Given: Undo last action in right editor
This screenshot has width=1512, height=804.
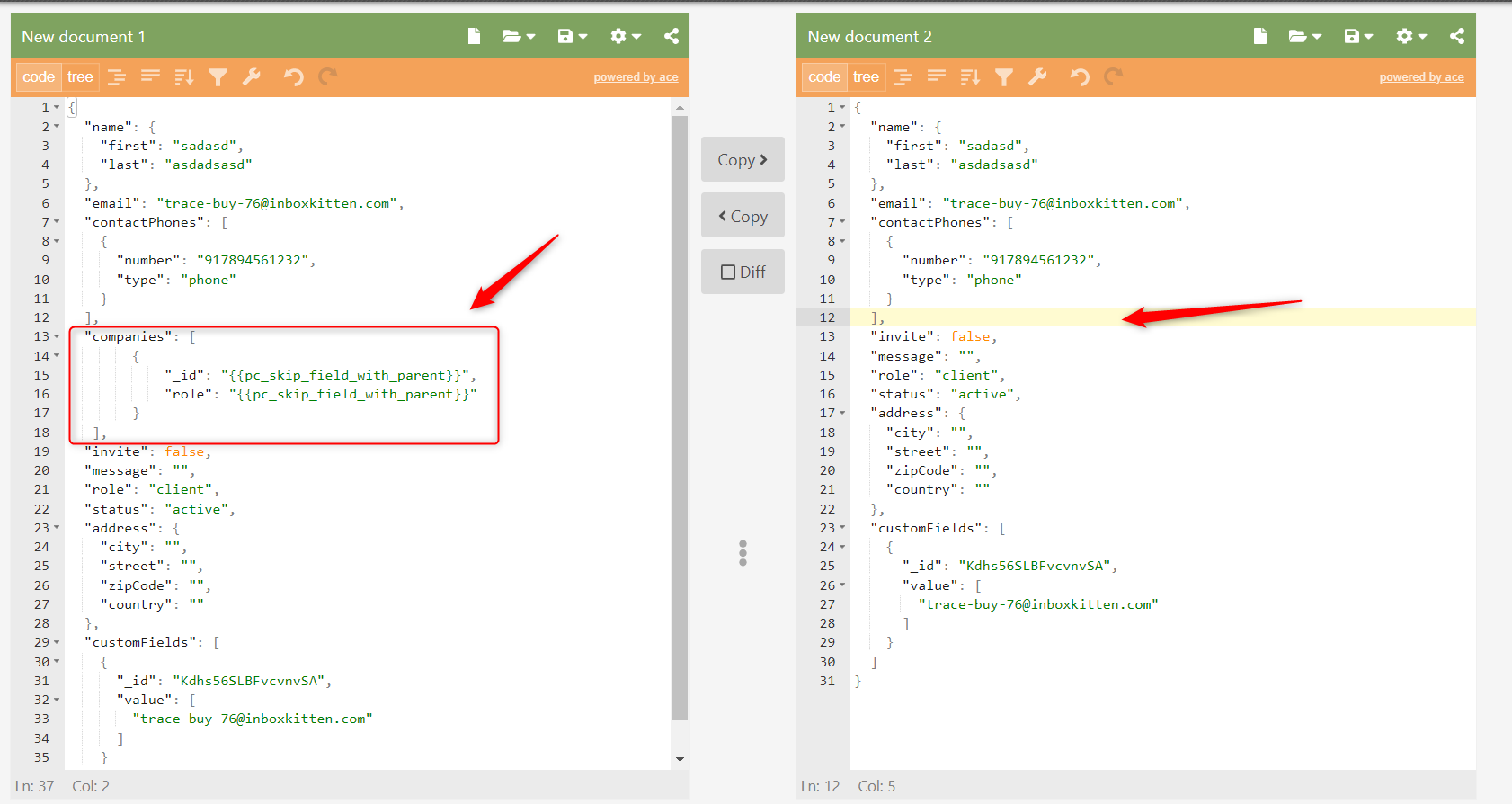Looking at the screenshot, I should coord(1080,77).
